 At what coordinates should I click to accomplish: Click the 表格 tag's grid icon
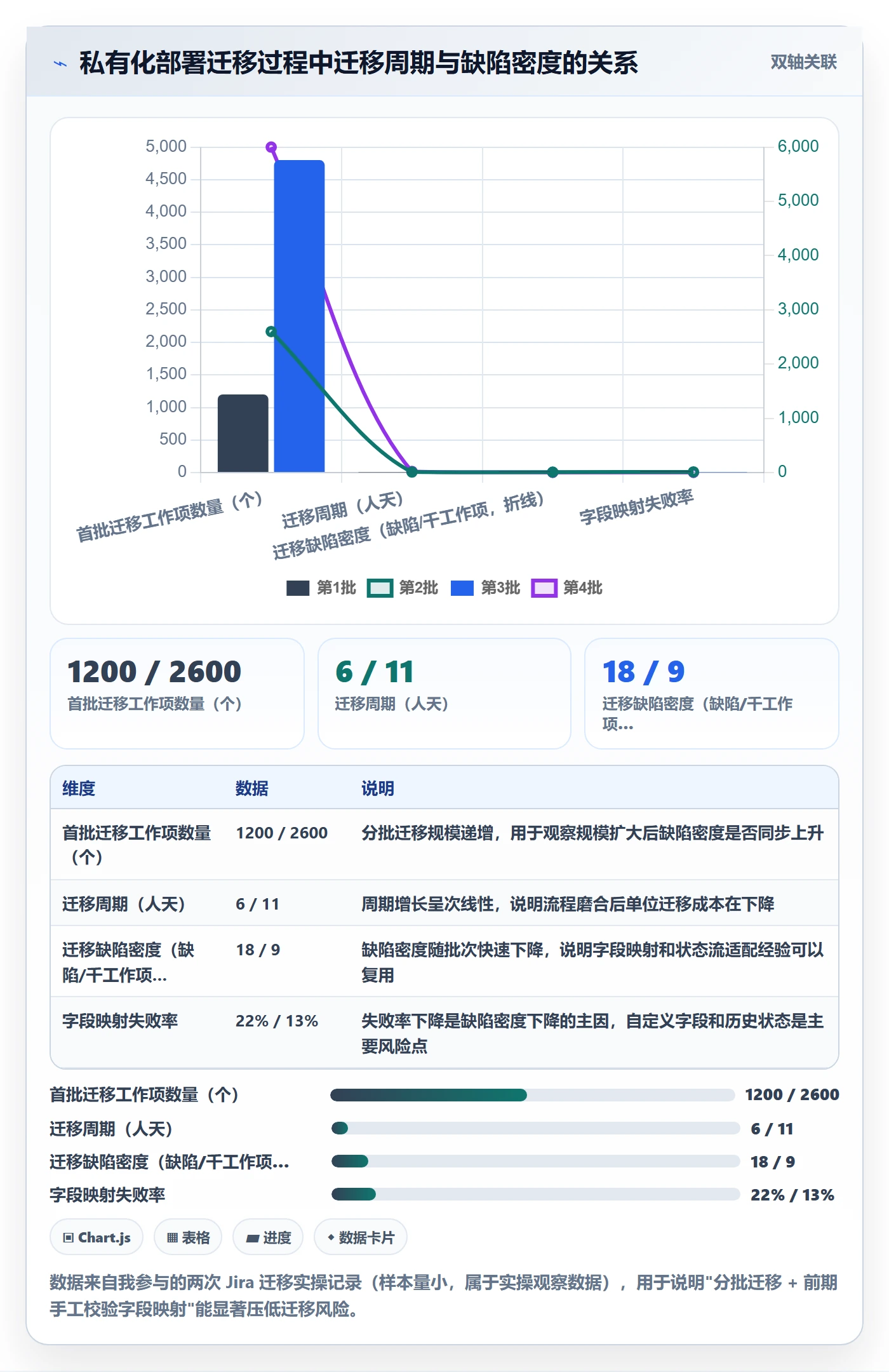pos(172,1237)
